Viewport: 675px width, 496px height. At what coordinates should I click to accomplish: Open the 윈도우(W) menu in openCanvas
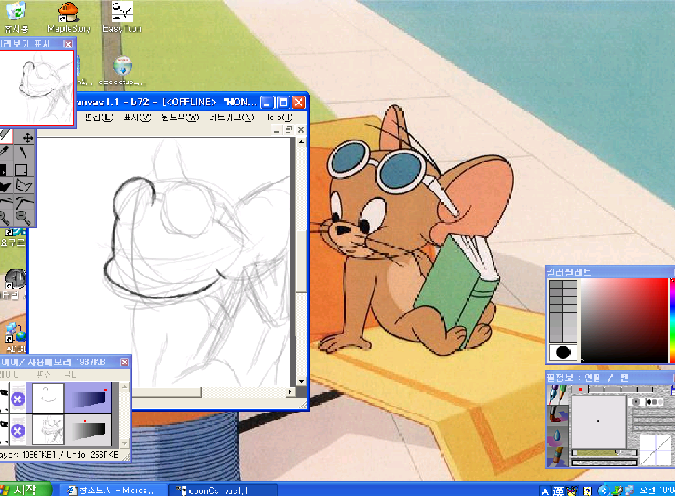[180, 117]
